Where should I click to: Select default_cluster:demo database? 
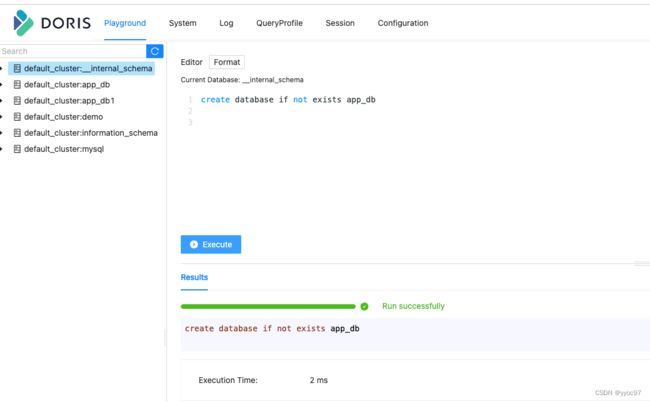(x=63, y=117)
